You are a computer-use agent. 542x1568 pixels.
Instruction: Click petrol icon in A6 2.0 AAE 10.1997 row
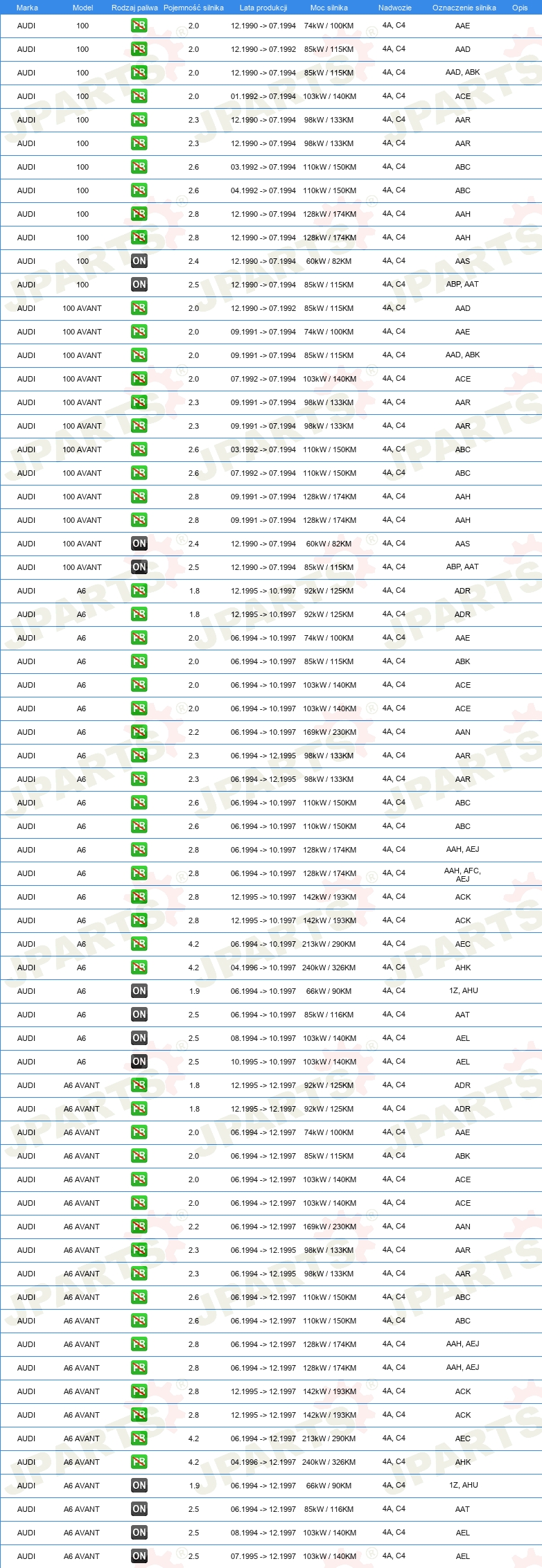tap(139, 638)
